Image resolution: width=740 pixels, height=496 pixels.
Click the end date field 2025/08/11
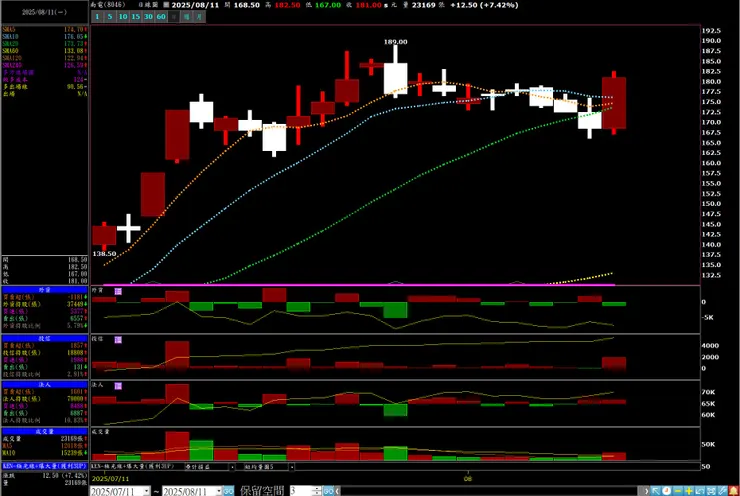[188, 491]
